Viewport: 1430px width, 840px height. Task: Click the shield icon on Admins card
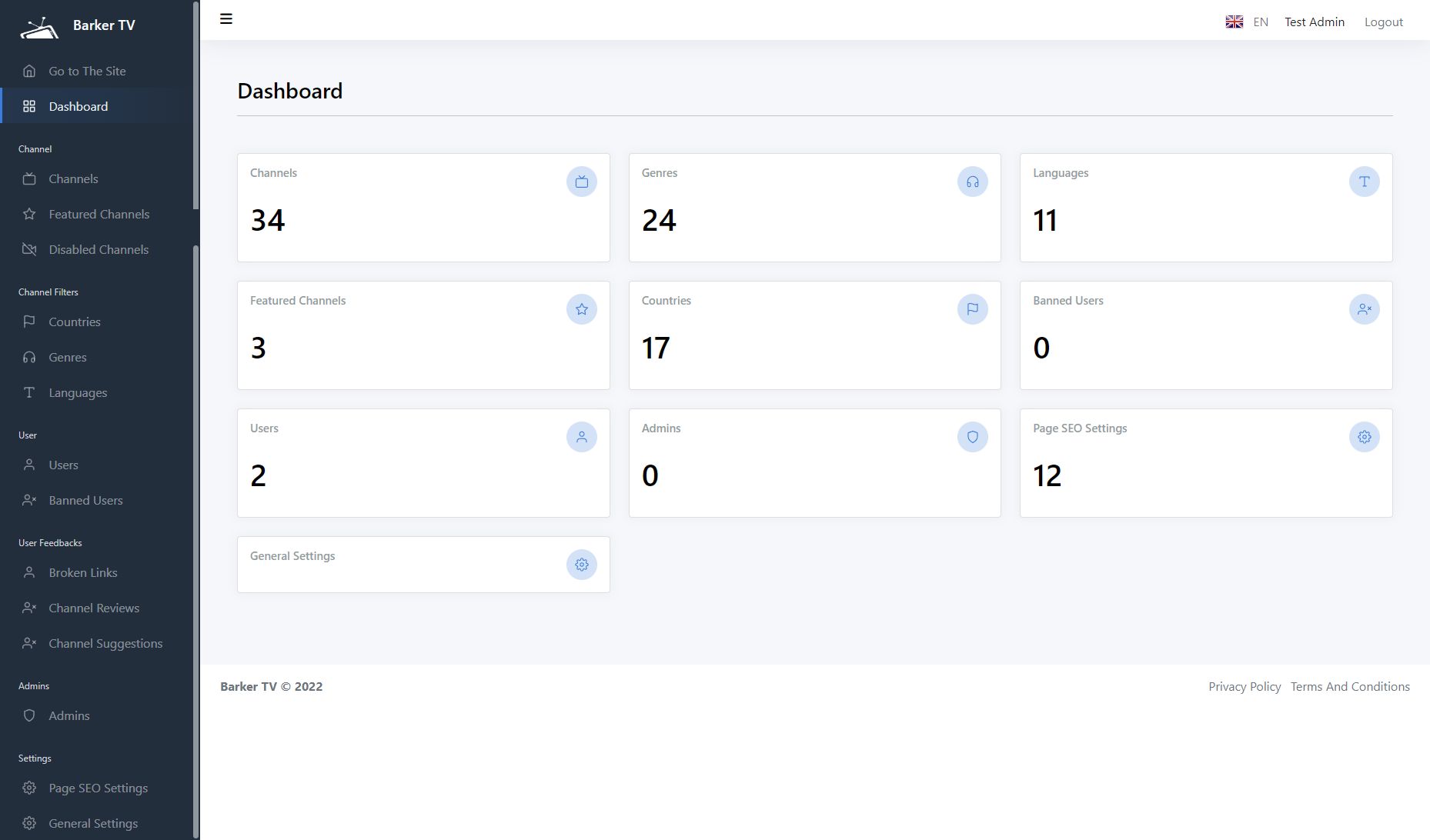[973, 437]
